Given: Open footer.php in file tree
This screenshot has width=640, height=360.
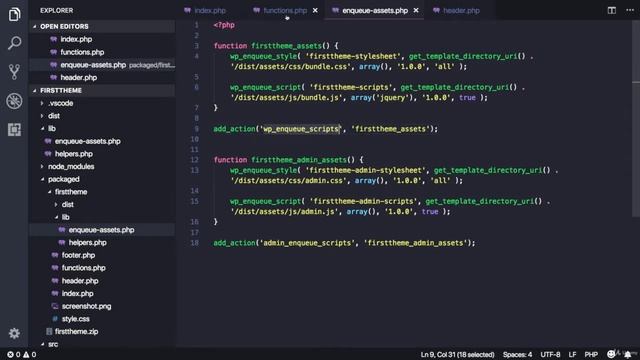Looking at the screenshot, I should point(78,255).
